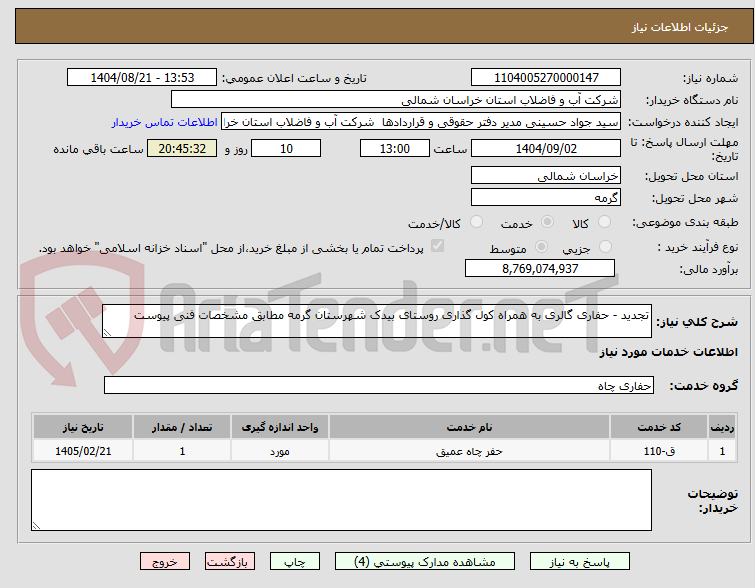The image size is (755, 588).
Task: Click the remaining days field 10
Action: coord(286,148)
